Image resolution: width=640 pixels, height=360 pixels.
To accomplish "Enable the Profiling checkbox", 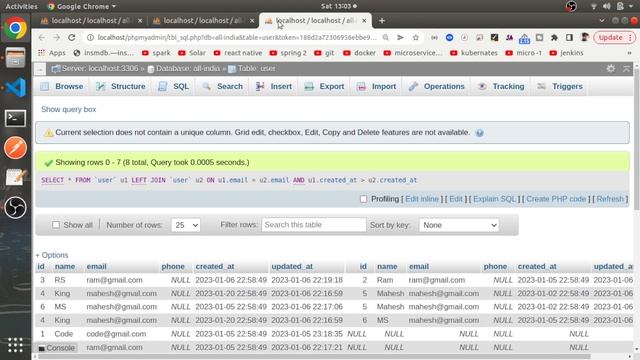I will (363, 199).
